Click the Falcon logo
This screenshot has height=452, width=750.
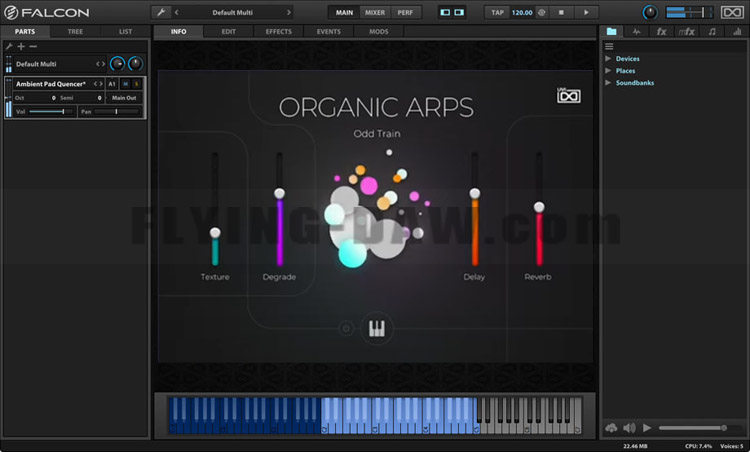click(46, 12)
